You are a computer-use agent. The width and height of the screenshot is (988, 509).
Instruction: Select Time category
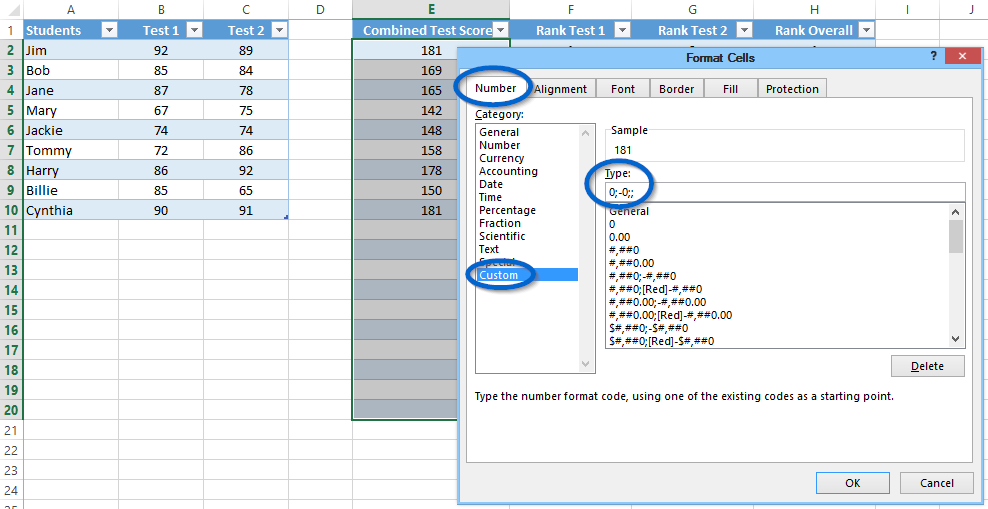pos(491,197)
